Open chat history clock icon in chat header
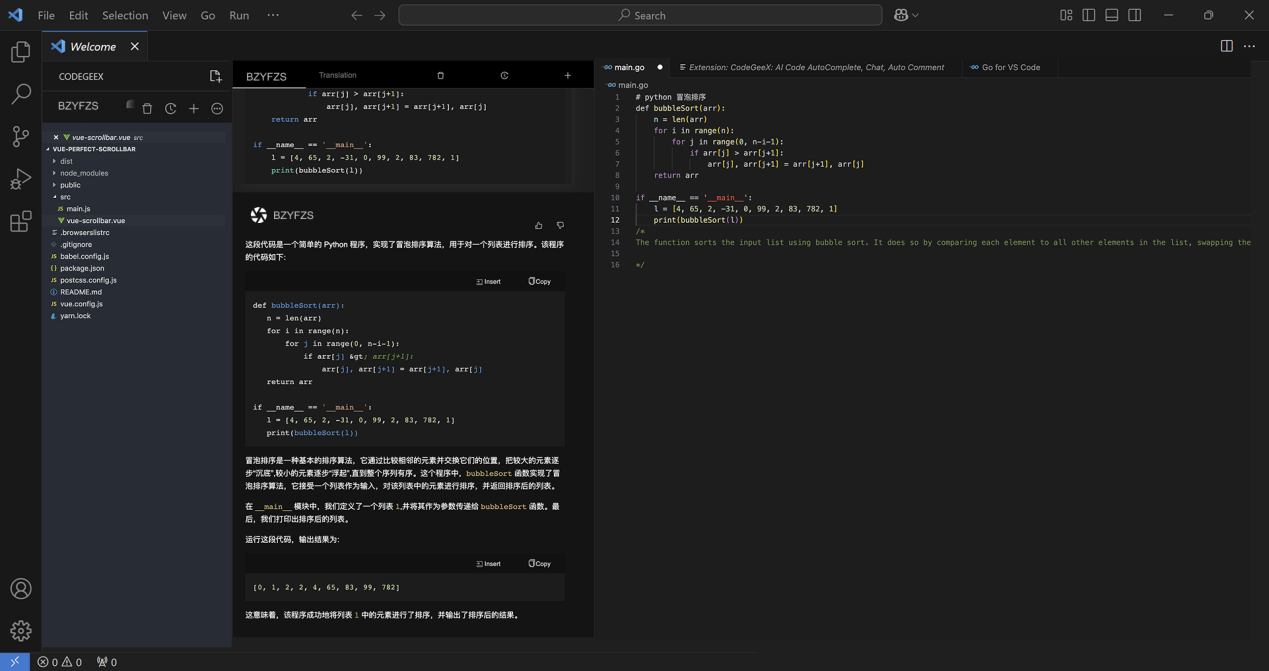This screenshot has height=671, width=1269. (504, 76)
